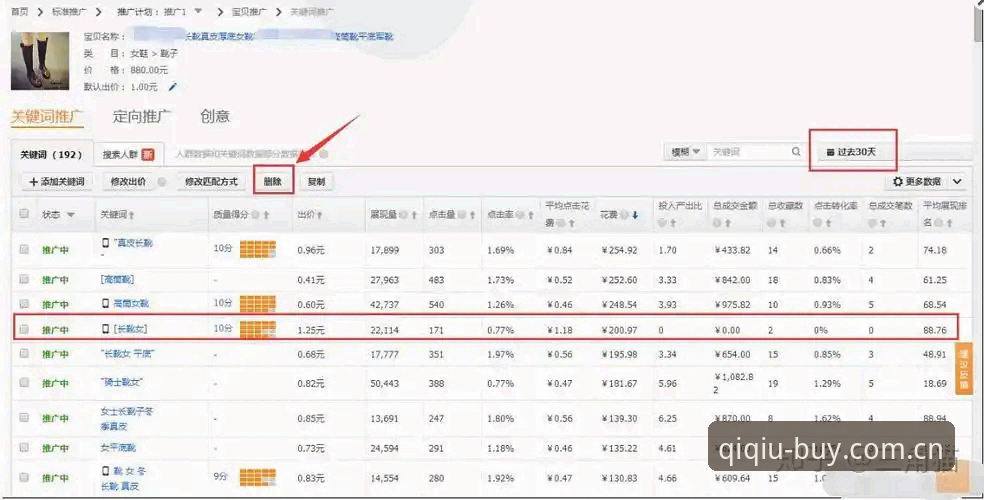
Task: Click the boots product thumbnail image
Action: pos(40,61)
